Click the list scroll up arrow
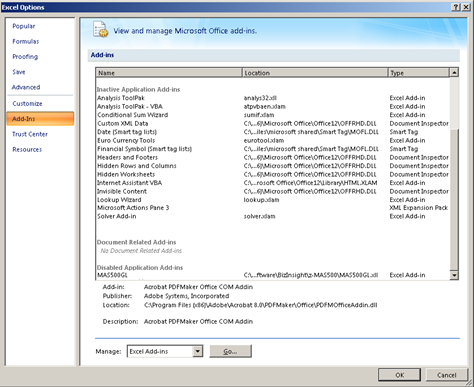 (454, 72)
